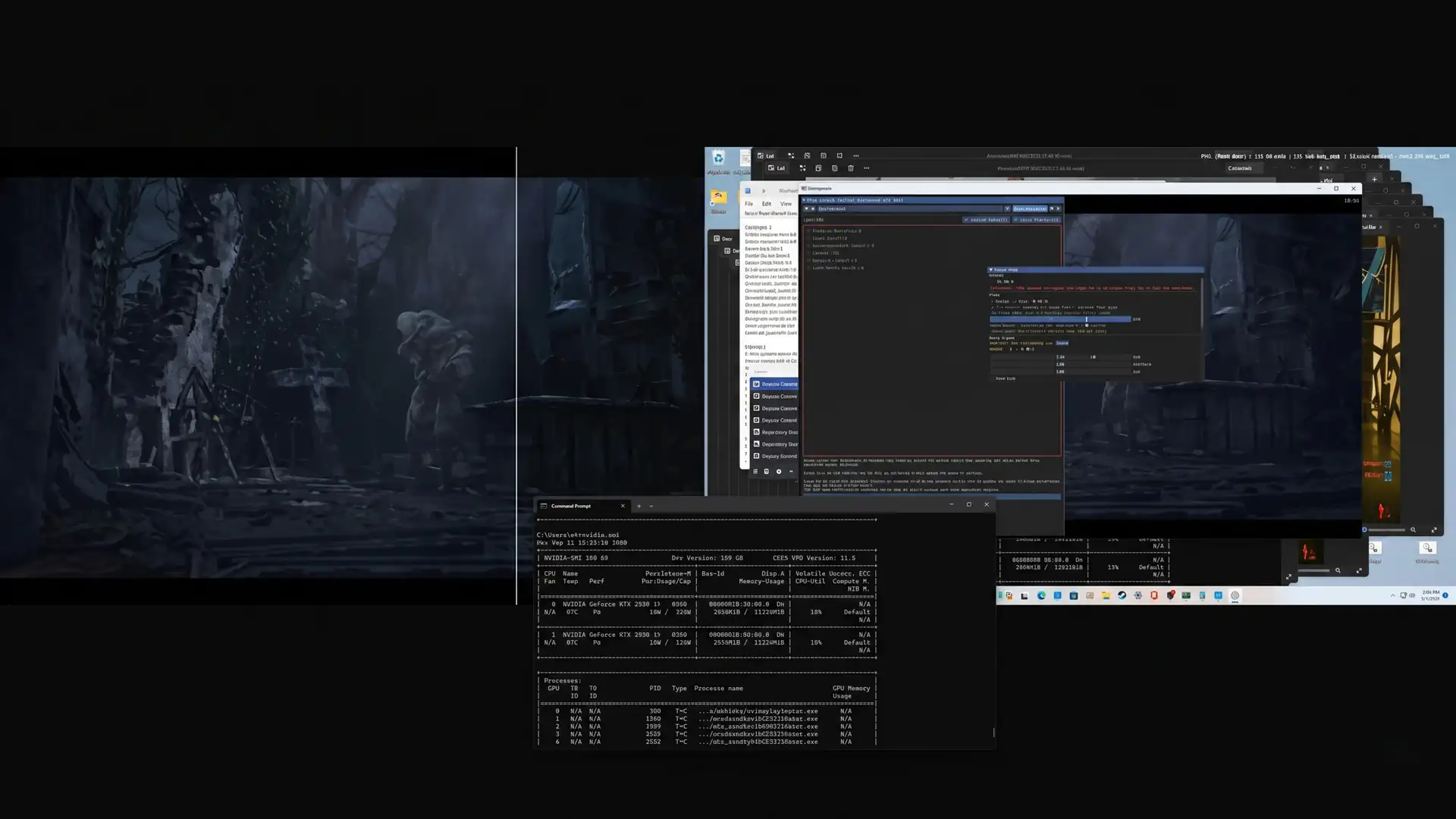
Task: Add a new tab in Command Prompt with plus
Action: (639, 506)
